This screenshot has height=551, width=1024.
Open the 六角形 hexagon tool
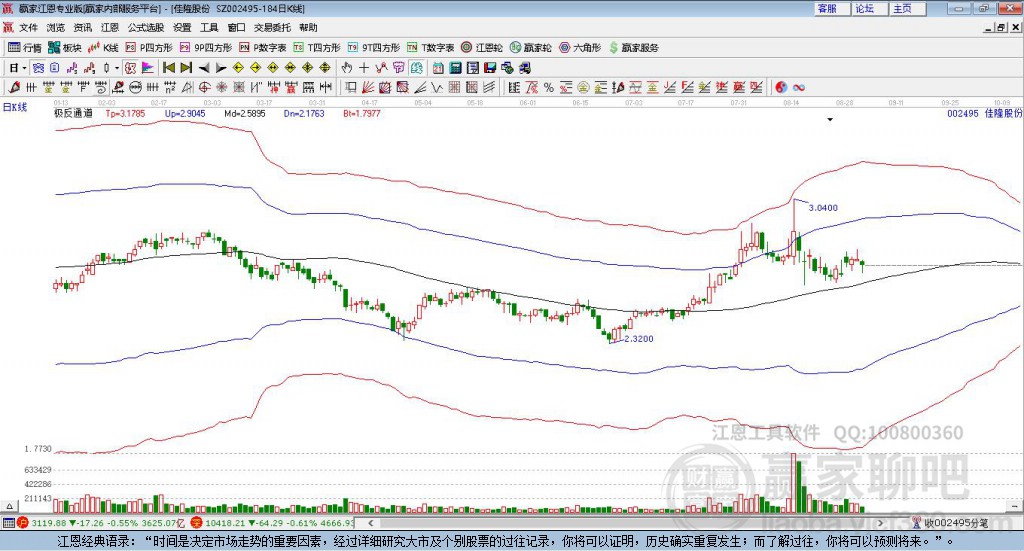pos(580,48)
